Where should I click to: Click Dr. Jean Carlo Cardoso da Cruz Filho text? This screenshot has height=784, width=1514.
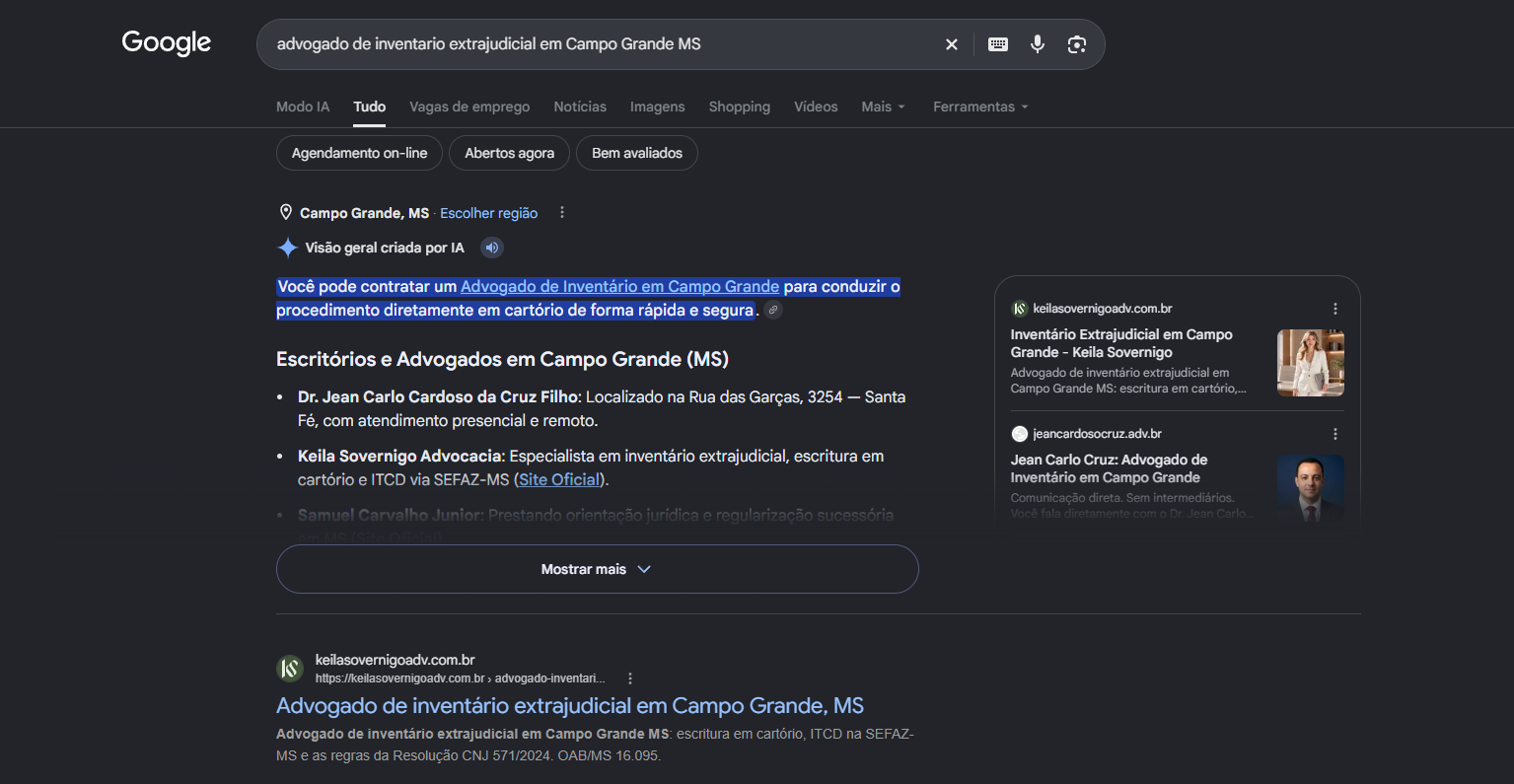coord(439,397)
